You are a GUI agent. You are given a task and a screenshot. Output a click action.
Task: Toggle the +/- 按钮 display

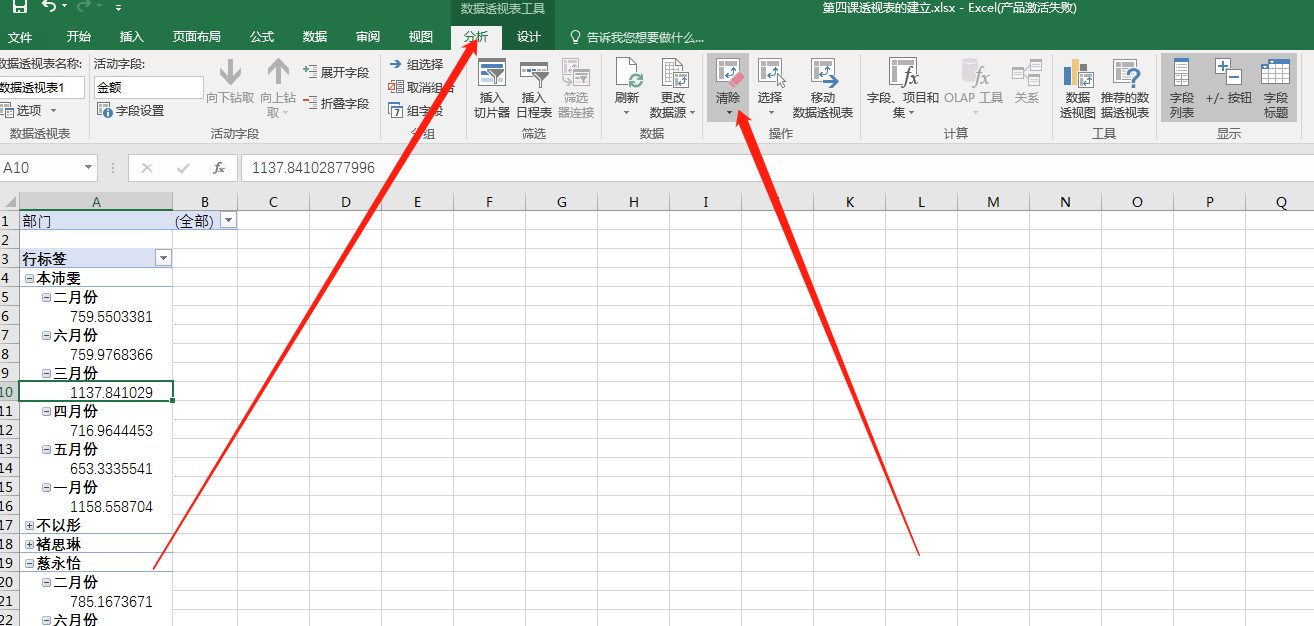tap(1228, 83)
